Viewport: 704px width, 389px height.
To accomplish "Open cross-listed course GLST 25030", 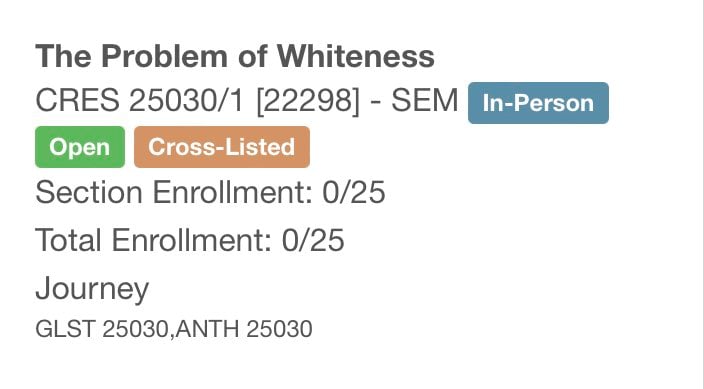I will (101, 329).
